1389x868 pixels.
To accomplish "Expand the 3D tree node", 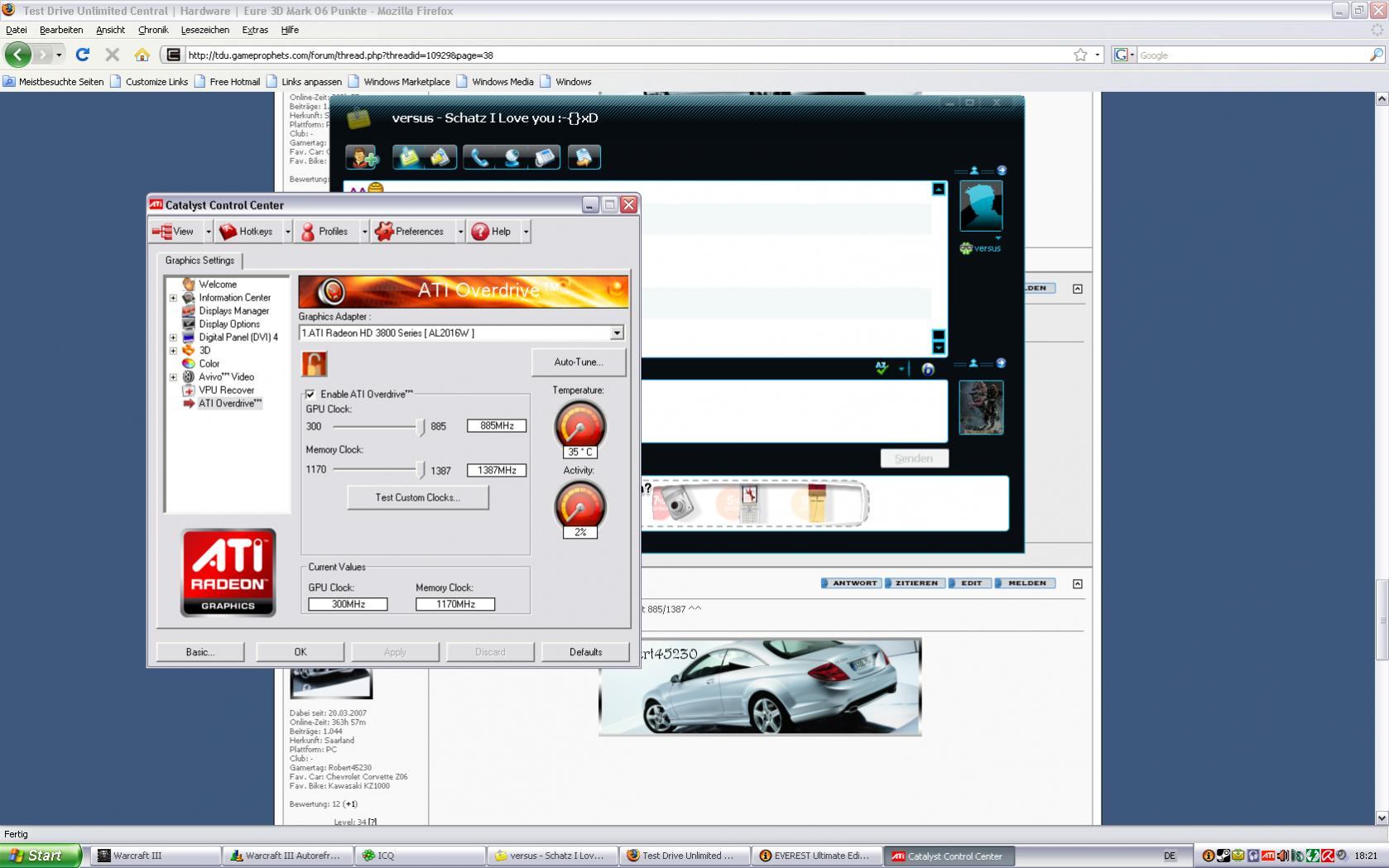I will point(173,351).
